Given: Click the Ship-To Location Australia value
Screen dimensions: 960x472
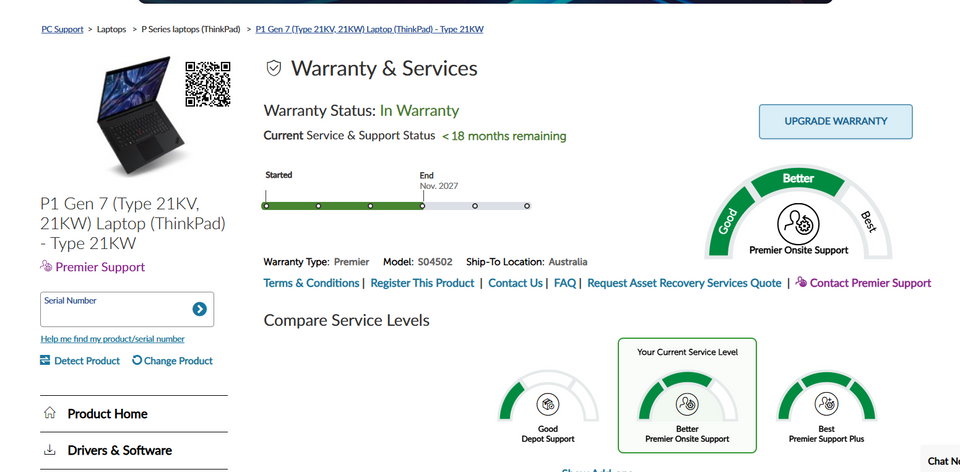Looking at the screenshot, I should (x=568, y=262).
